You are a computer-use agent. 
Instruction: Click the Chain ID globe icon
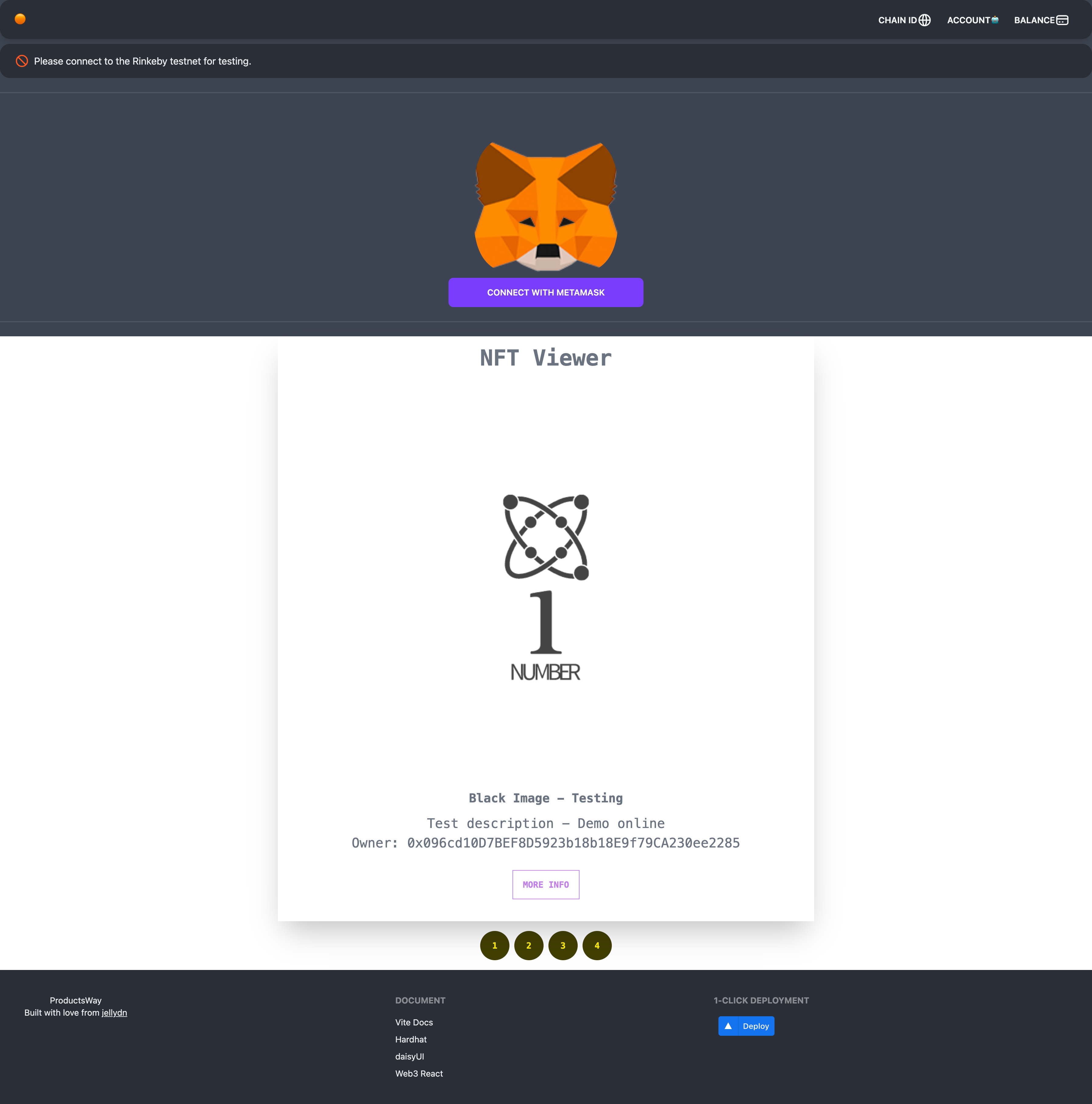pos(924,20)
